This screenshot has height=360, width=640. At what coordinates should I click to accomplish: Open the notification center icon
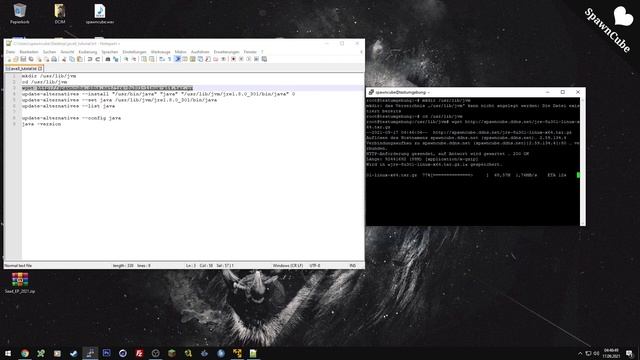629,353
